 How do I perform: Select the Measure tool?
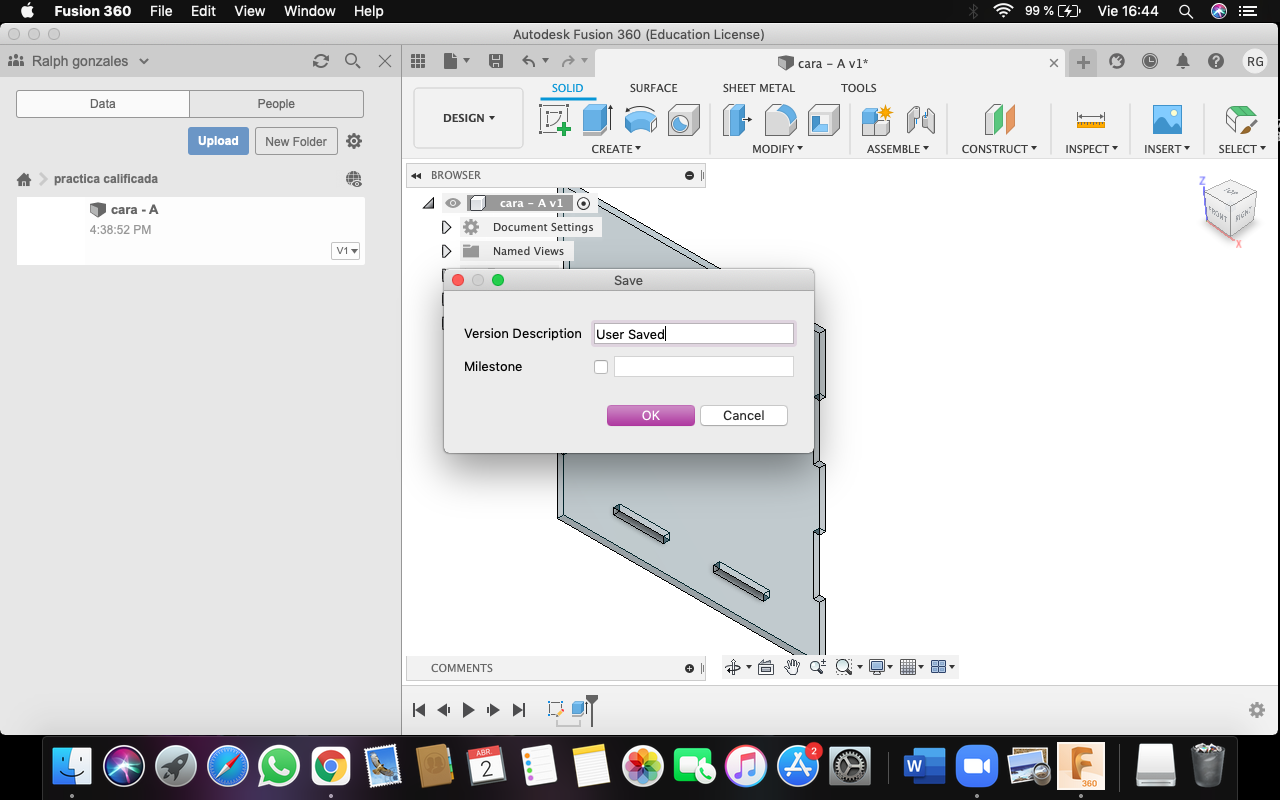pos(1090,120)
